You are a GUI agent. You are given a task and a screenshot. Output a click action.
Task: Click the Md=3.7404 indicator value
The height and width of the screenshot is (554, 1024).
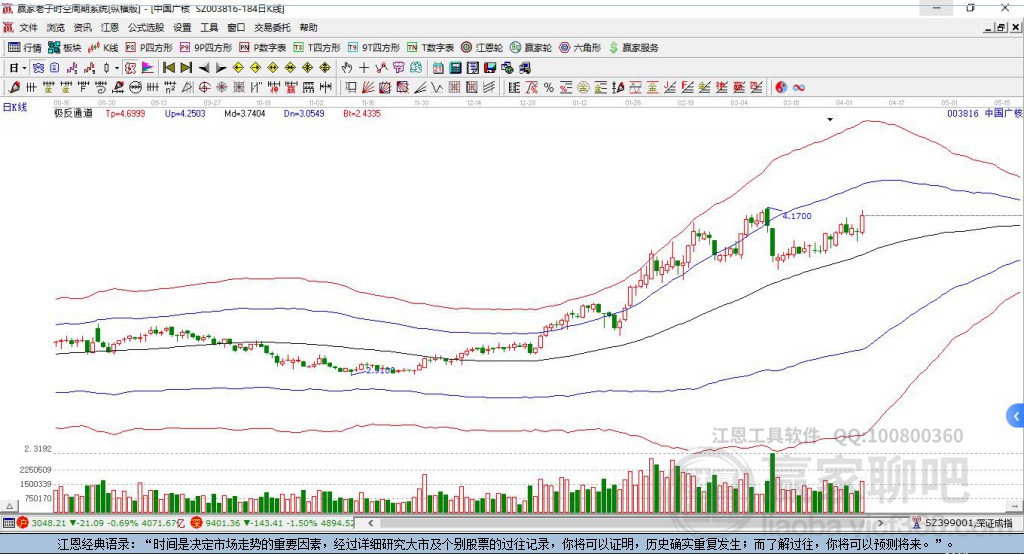(245, 113)
